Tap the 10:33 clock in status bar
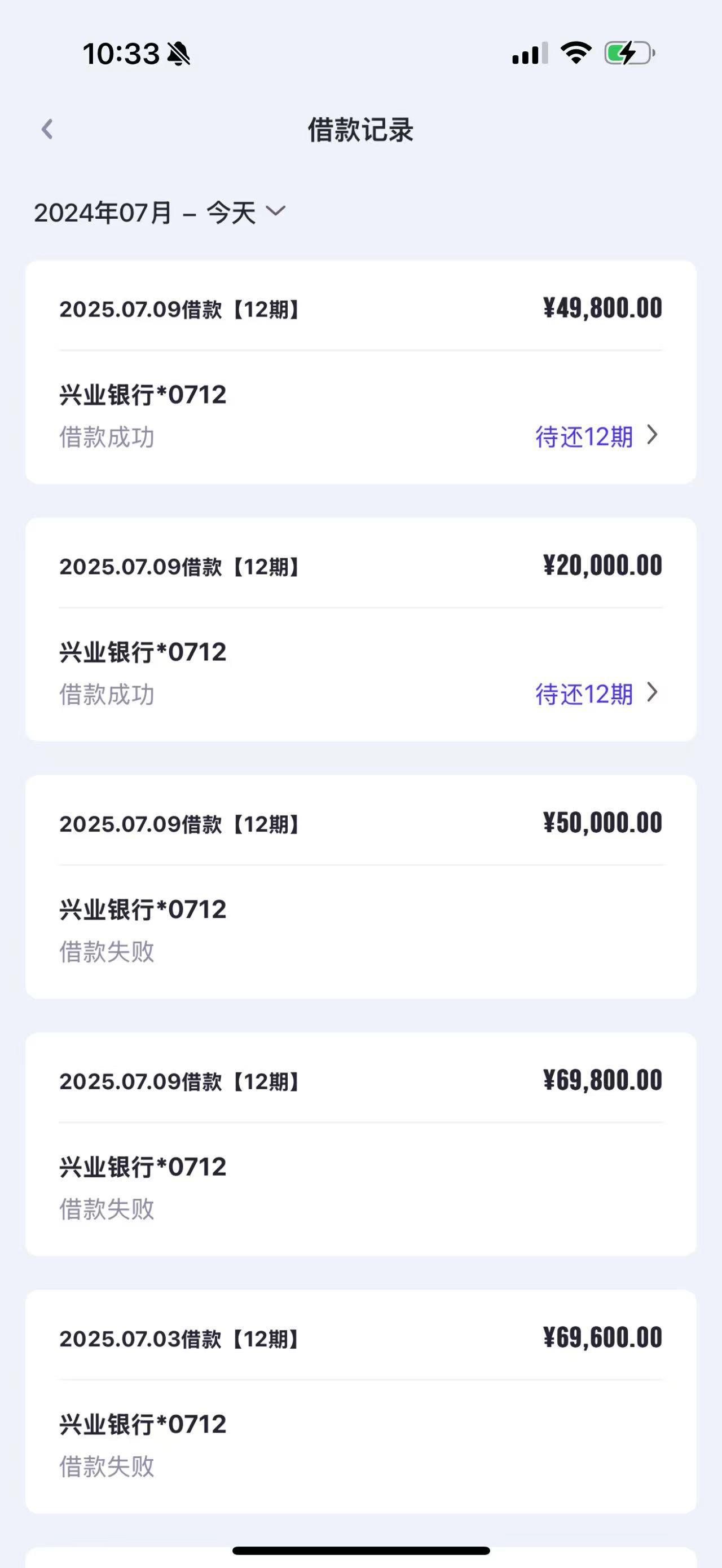722x1568 pixels. (121, 54)
